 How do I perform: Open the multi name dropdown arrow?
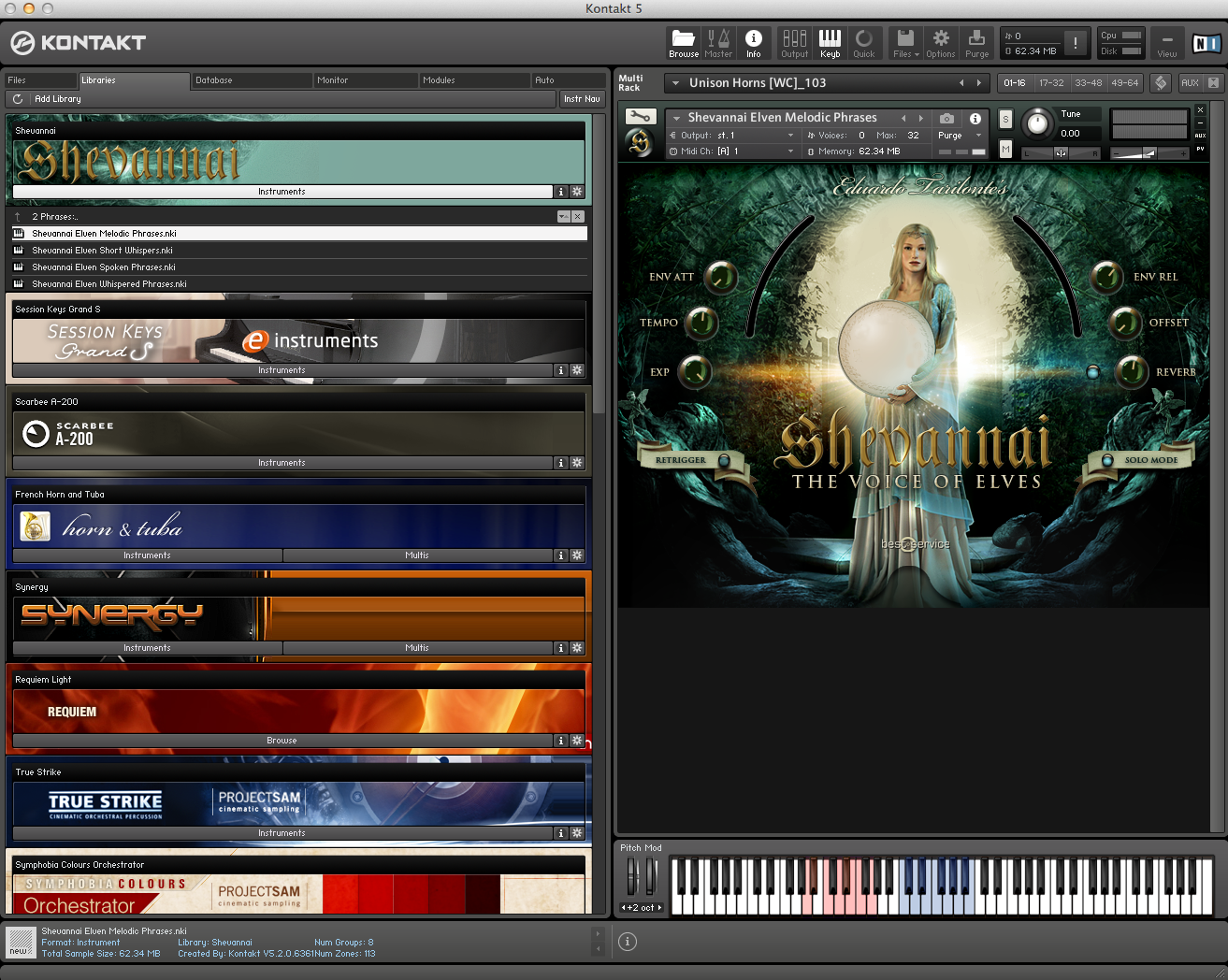[x=675, y=83]
